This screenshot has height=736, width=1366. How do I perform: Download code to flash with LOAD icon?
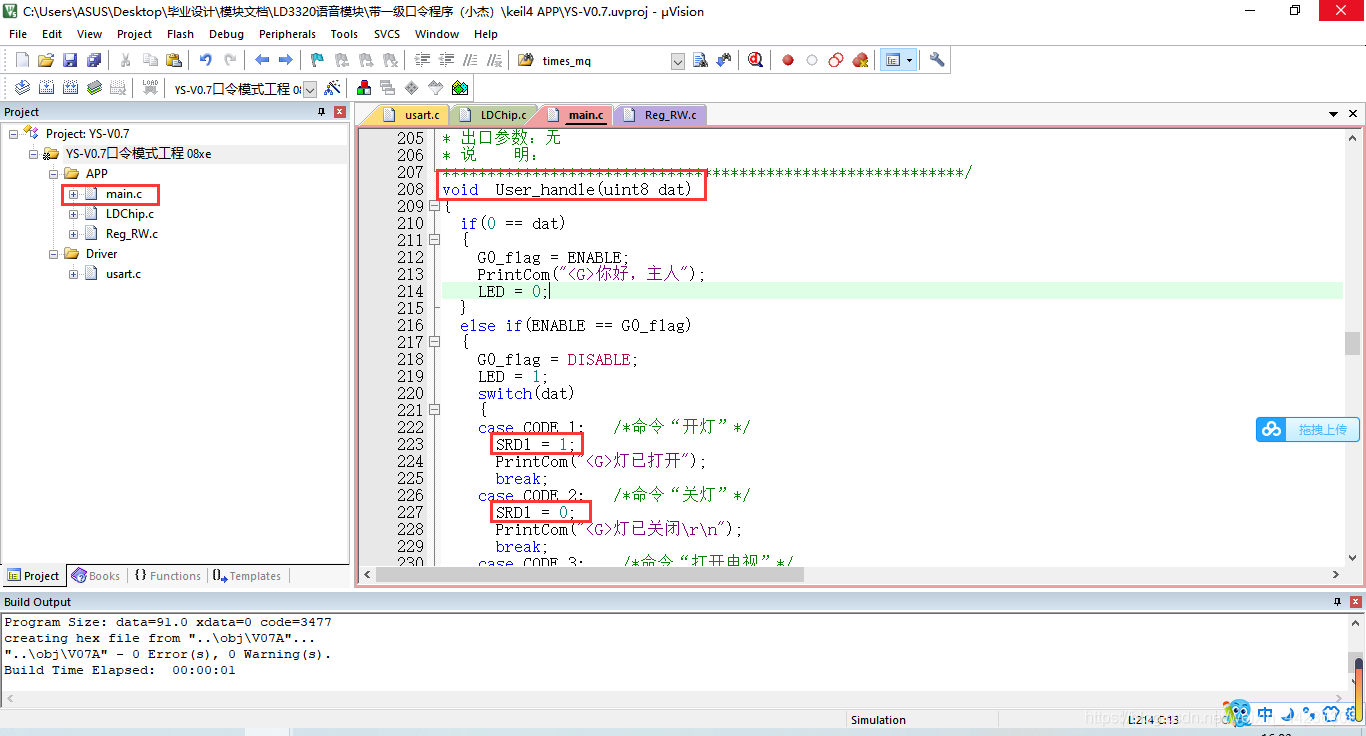point(150,88)
